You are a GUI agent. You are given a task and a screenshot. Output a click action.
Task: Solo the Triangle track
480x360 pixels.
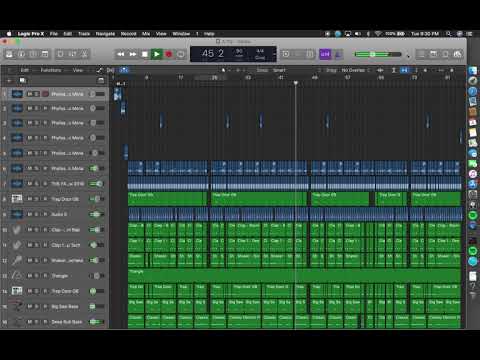click(37, 276)
